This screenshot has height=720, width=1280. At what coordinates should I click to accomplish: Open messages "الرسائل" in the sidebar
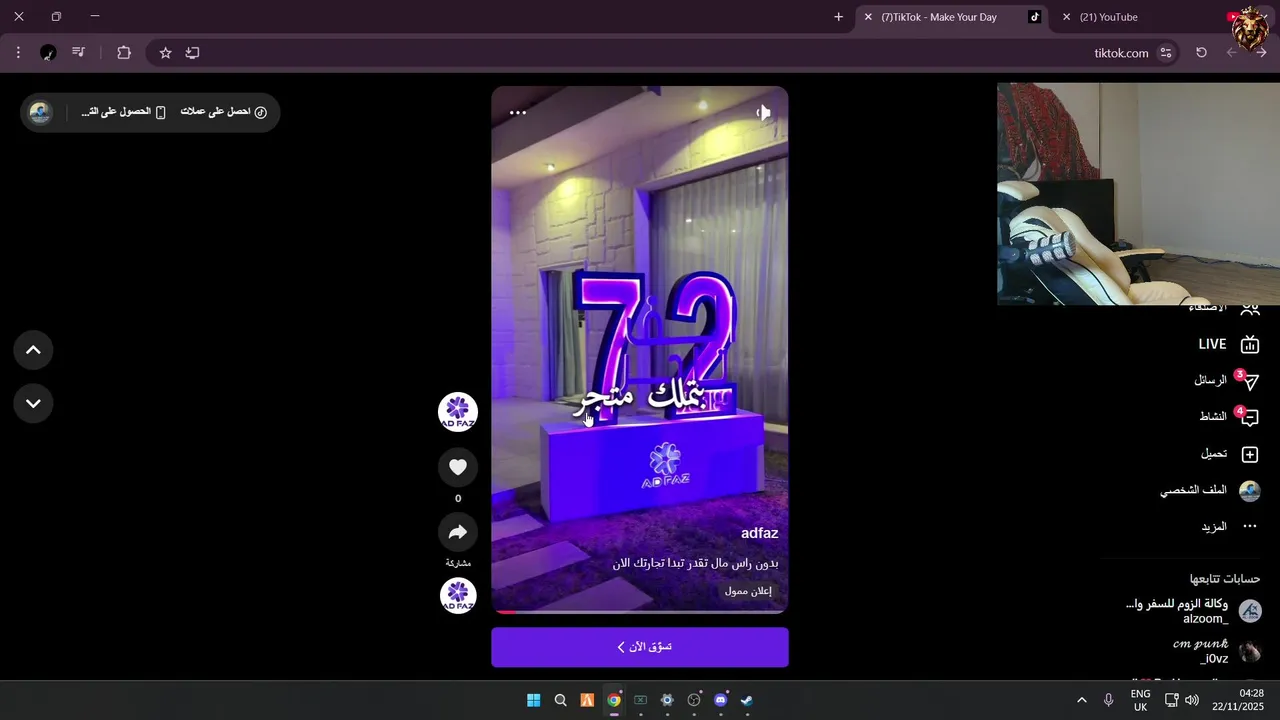point(1226,381)
